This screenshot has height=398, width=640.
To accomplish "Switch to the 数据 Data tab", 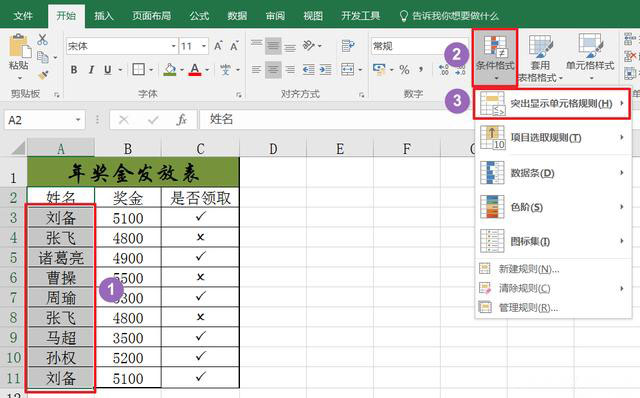I will [x=237, y=16].
